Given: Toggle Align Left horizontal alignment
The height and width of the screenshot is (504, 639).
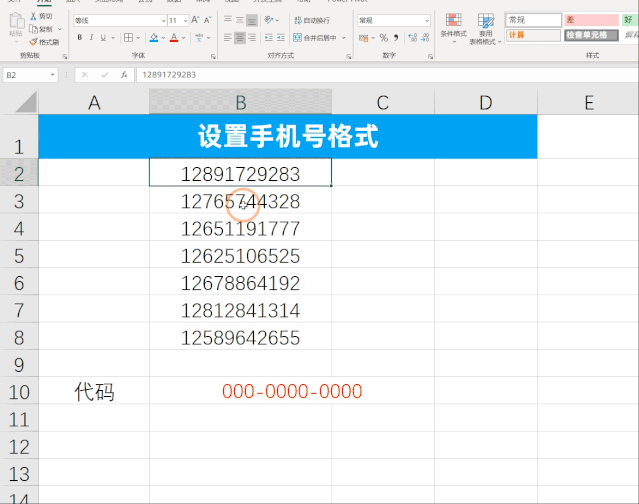Looking at the screenshot, I should click(x=228, y=38).
